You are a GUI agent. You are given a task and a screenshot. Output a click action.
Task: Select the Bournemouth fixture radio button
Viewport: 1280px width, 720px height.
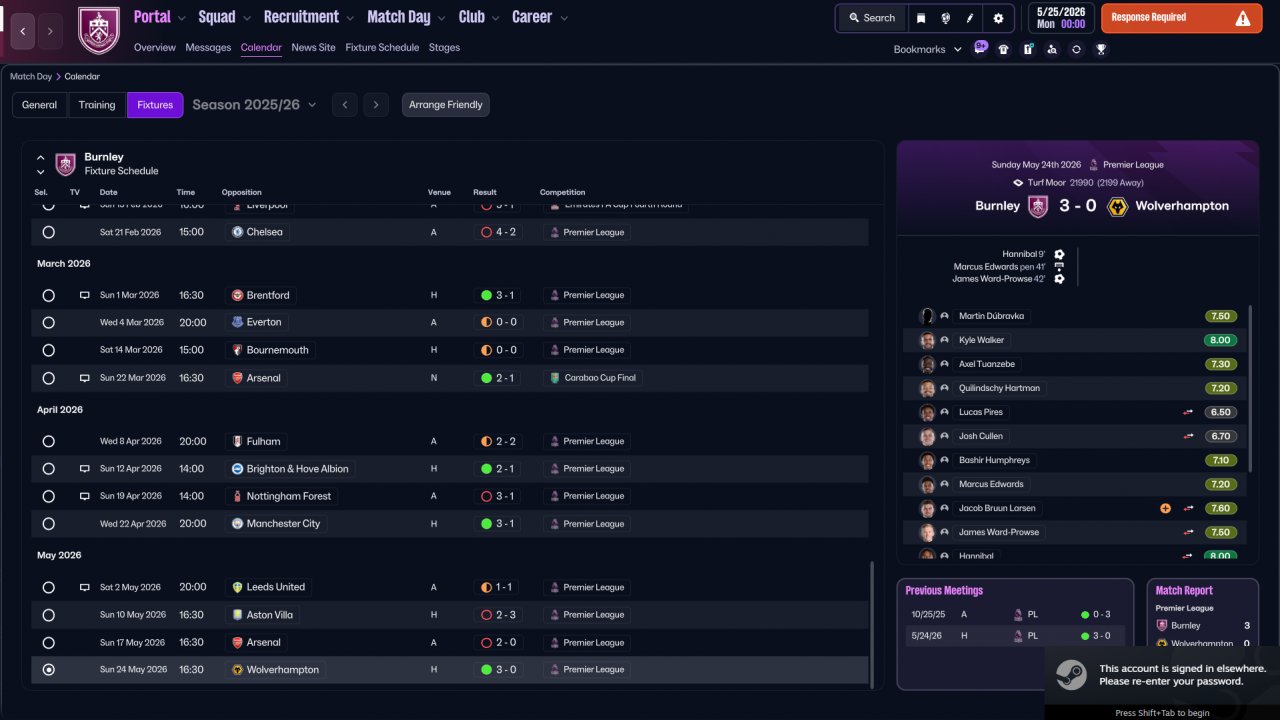(48, 350)
